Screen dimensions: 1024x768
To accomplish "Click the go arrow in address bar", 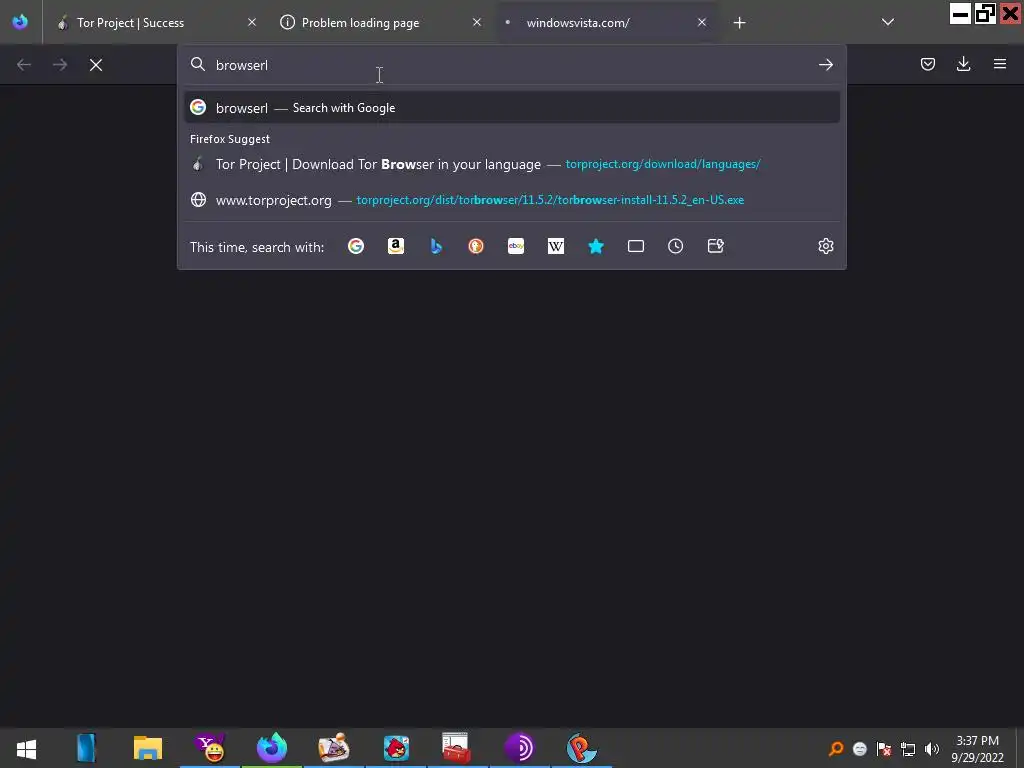I will point(825,65).
